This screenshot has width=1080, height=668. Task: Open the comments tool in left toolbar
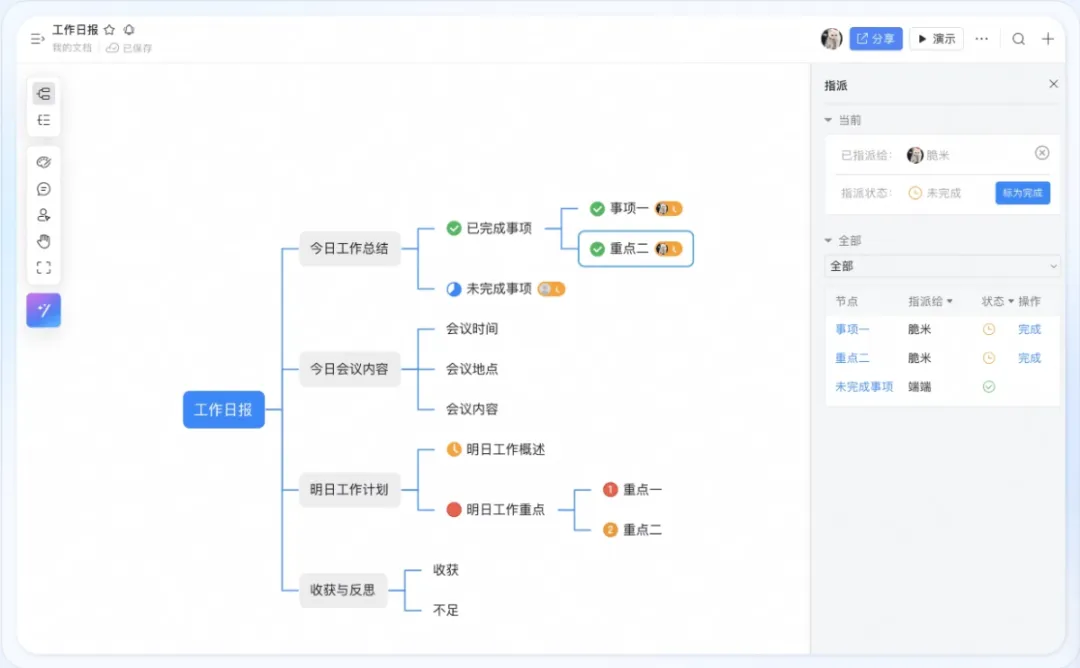[43, 189]
